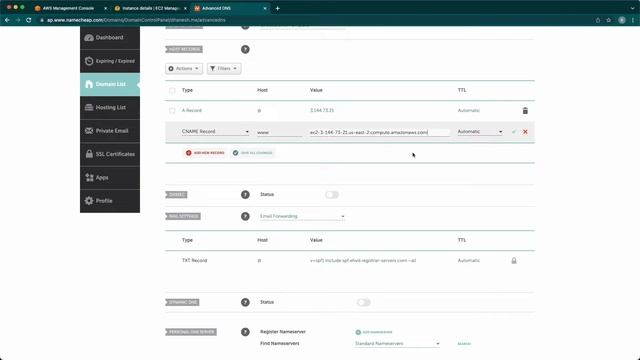Tick the A Record row checkbox
This screenshot has height=360, width=640.
pyautogui.click(x=172, y=111)
